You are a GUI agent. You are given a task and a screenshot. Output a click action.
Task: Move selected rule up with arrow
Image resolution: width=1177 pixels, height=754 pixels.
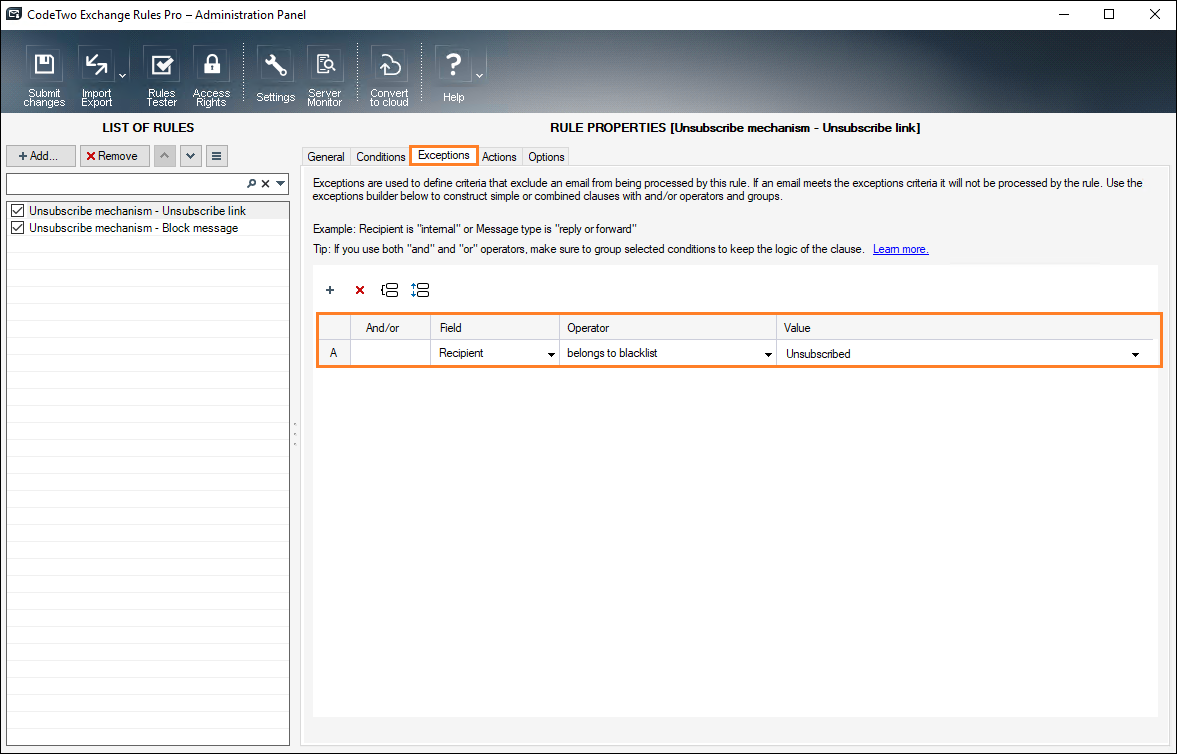click(x=164, y=156)
